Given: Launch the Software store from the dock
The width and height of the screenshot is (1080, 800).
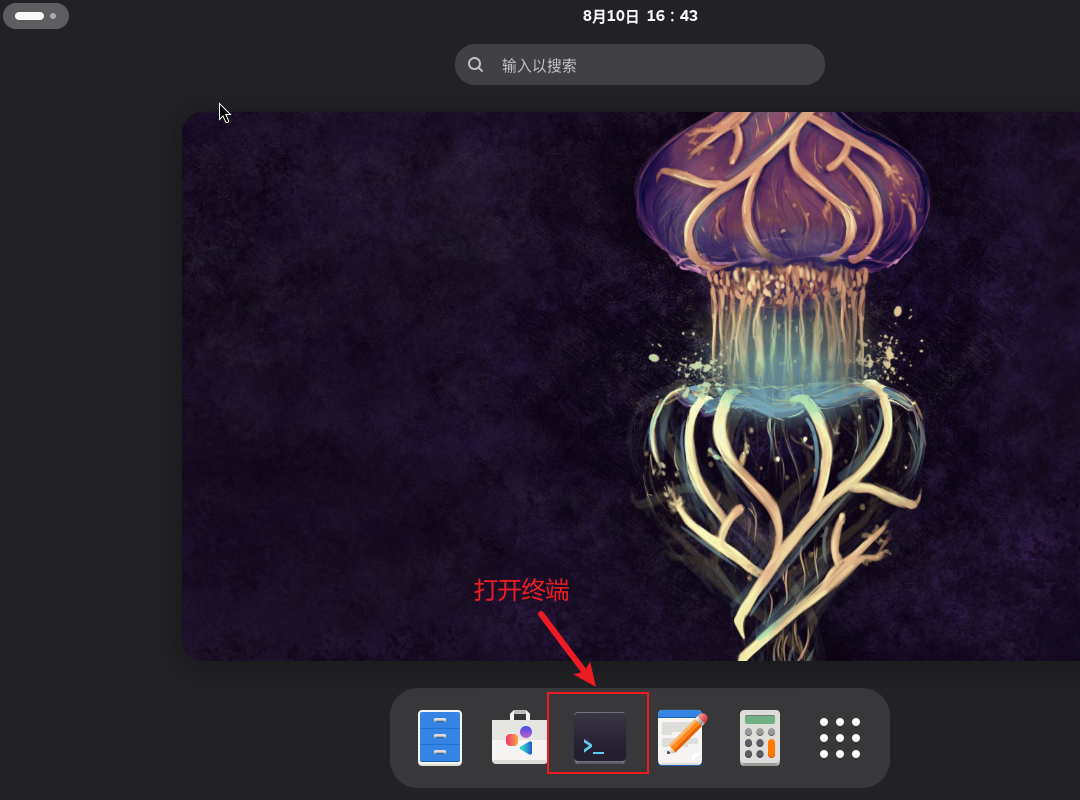Looking at the screenshot, I should [x=520, y=737].
